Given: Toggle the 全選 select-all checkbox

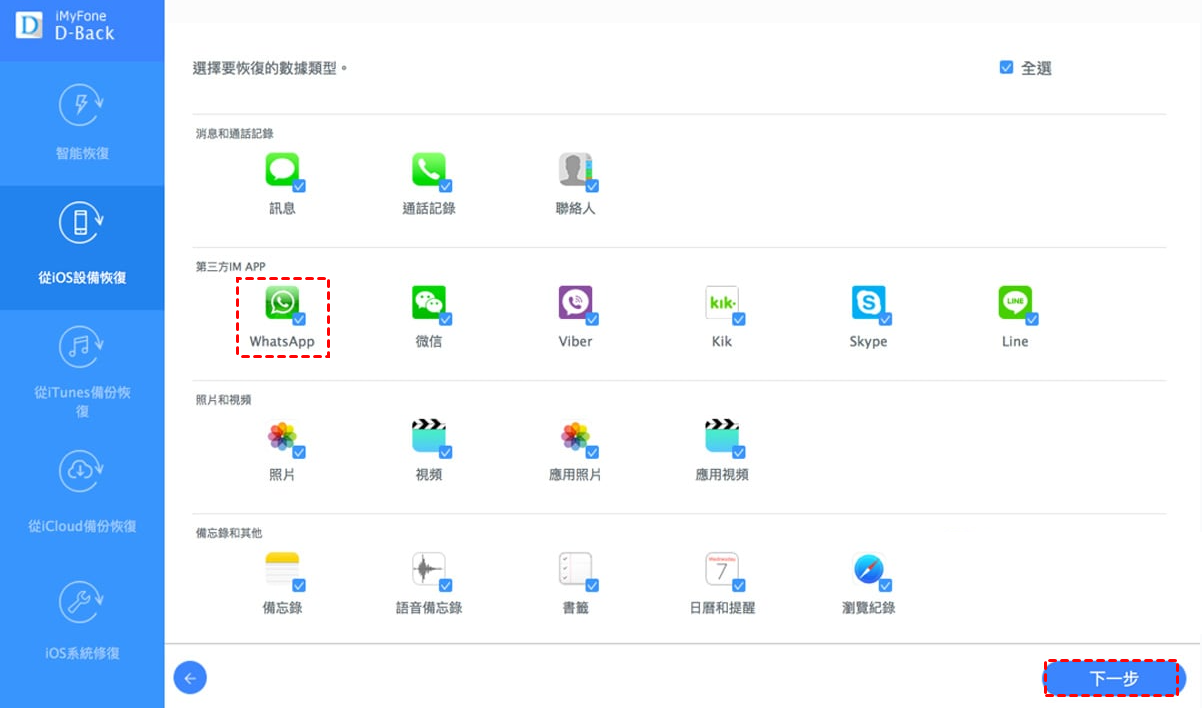Looking at the screenshot, I should tap(1006, 68).
